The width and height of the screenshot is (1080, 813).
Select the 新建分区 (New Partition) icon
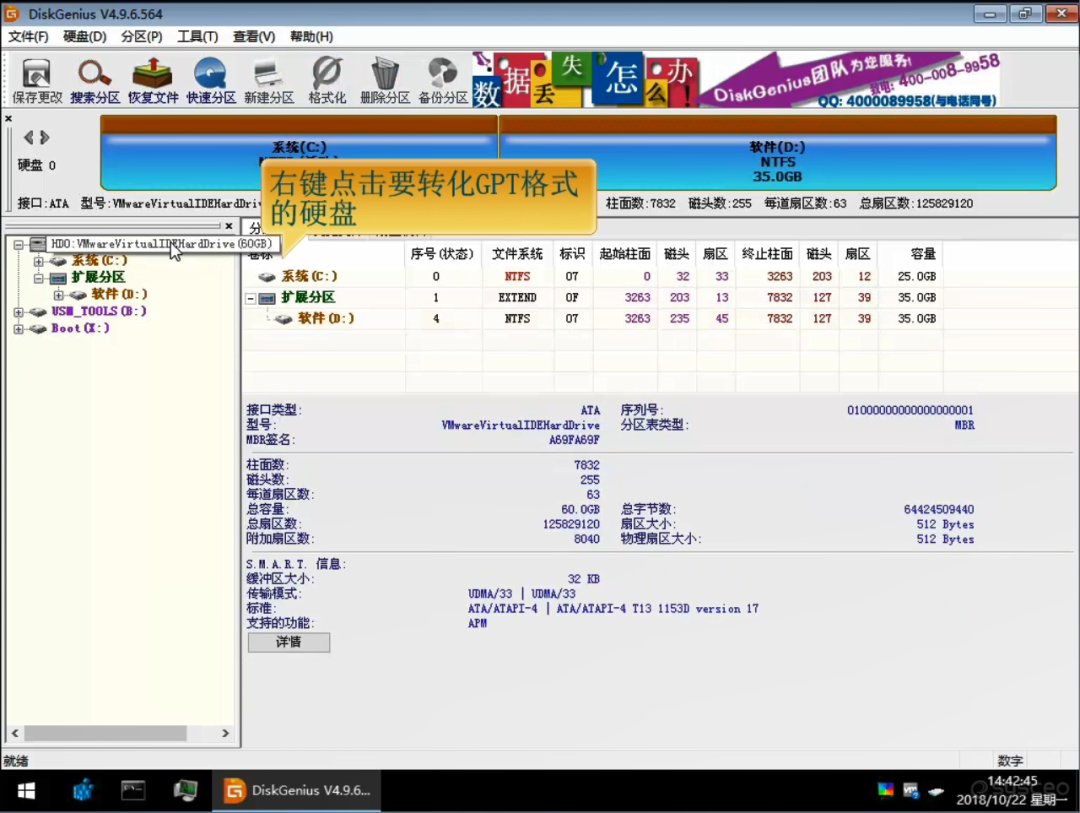tap(269, 80)
